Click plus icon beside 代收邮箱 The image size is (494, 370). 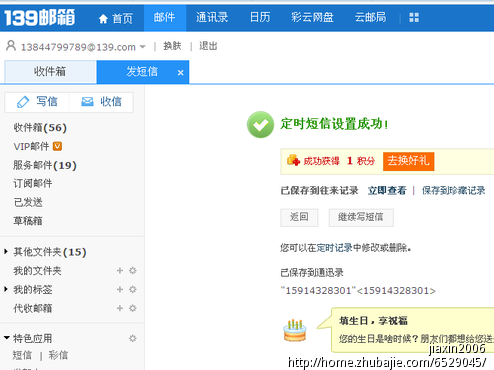coord(120,308)
